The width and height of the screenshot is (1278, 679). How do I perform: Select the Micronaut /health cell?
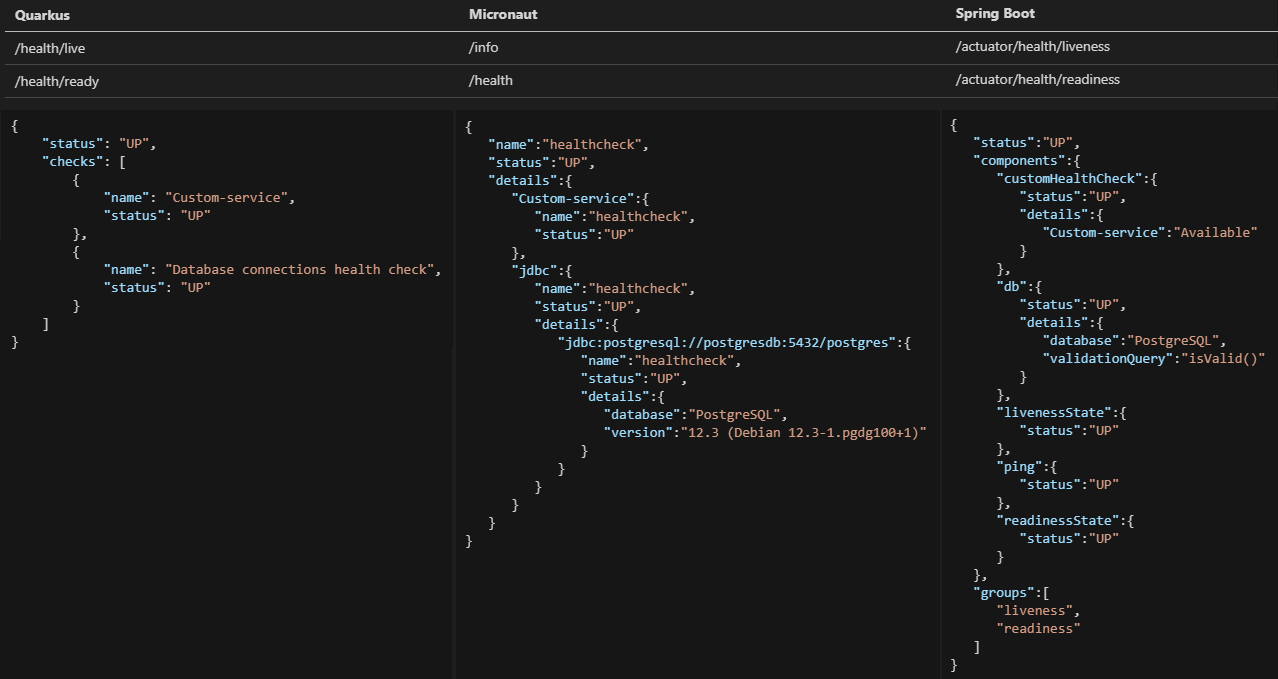tap(491, 81)
